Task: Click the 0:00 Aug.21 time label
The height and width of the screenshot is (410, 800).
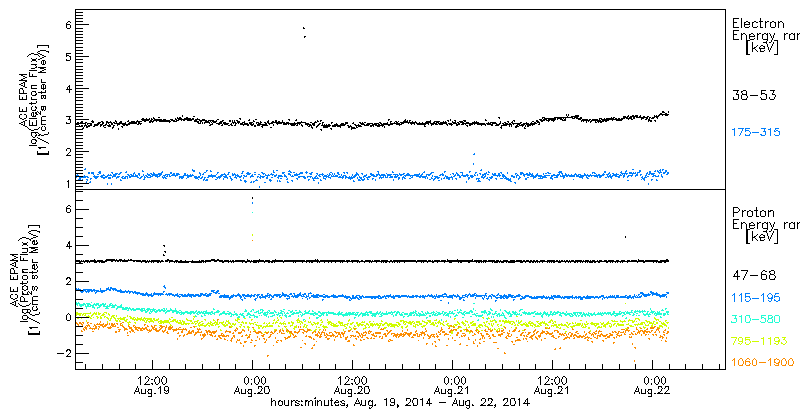Action: [453, 386]
